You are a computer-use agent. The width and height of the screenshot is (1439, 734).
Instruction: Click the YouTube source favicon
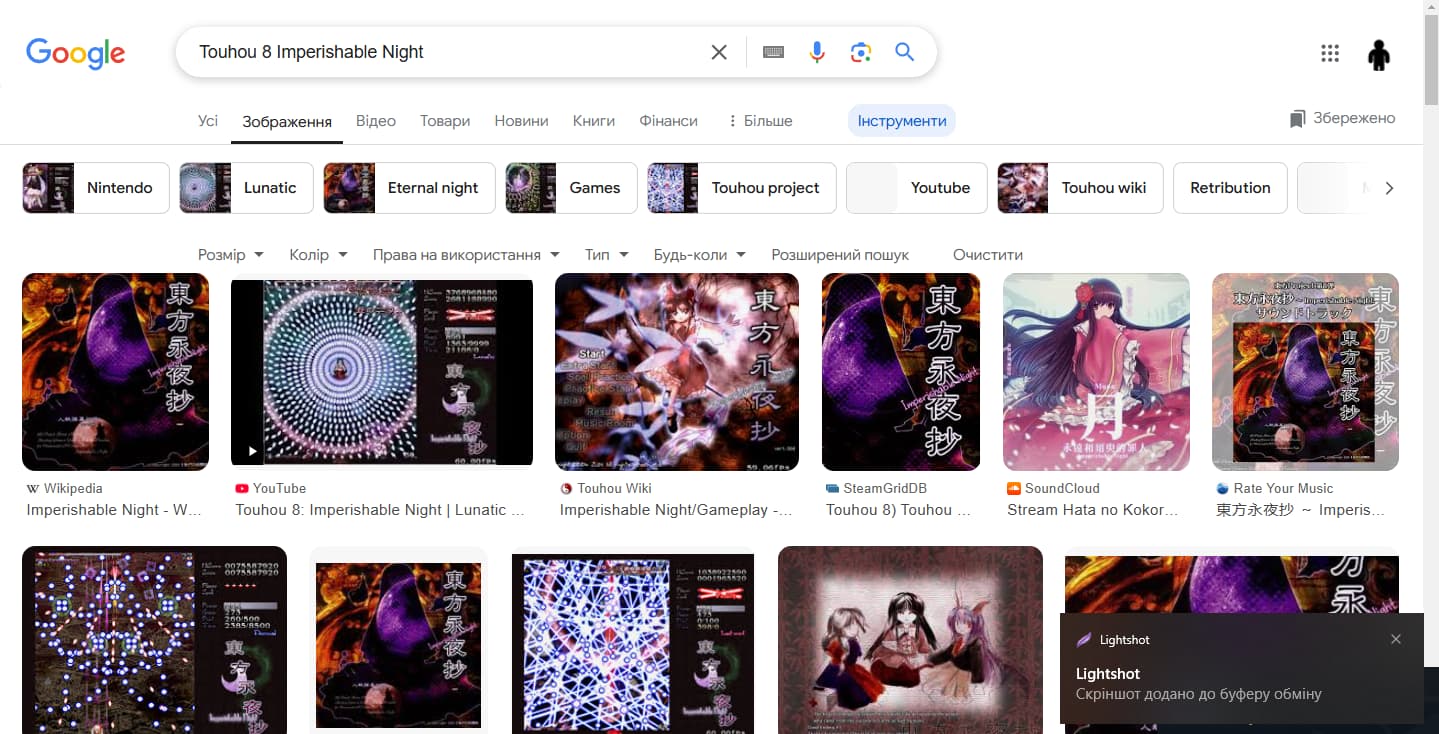(242, 488)
